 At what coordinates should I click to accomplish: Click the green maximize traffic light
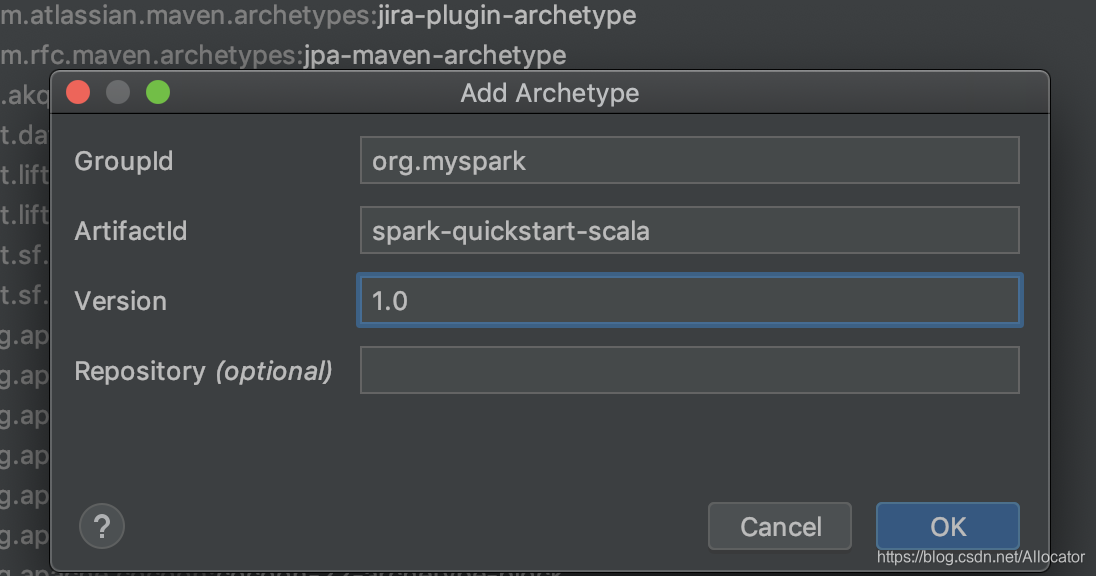(157, 91)
